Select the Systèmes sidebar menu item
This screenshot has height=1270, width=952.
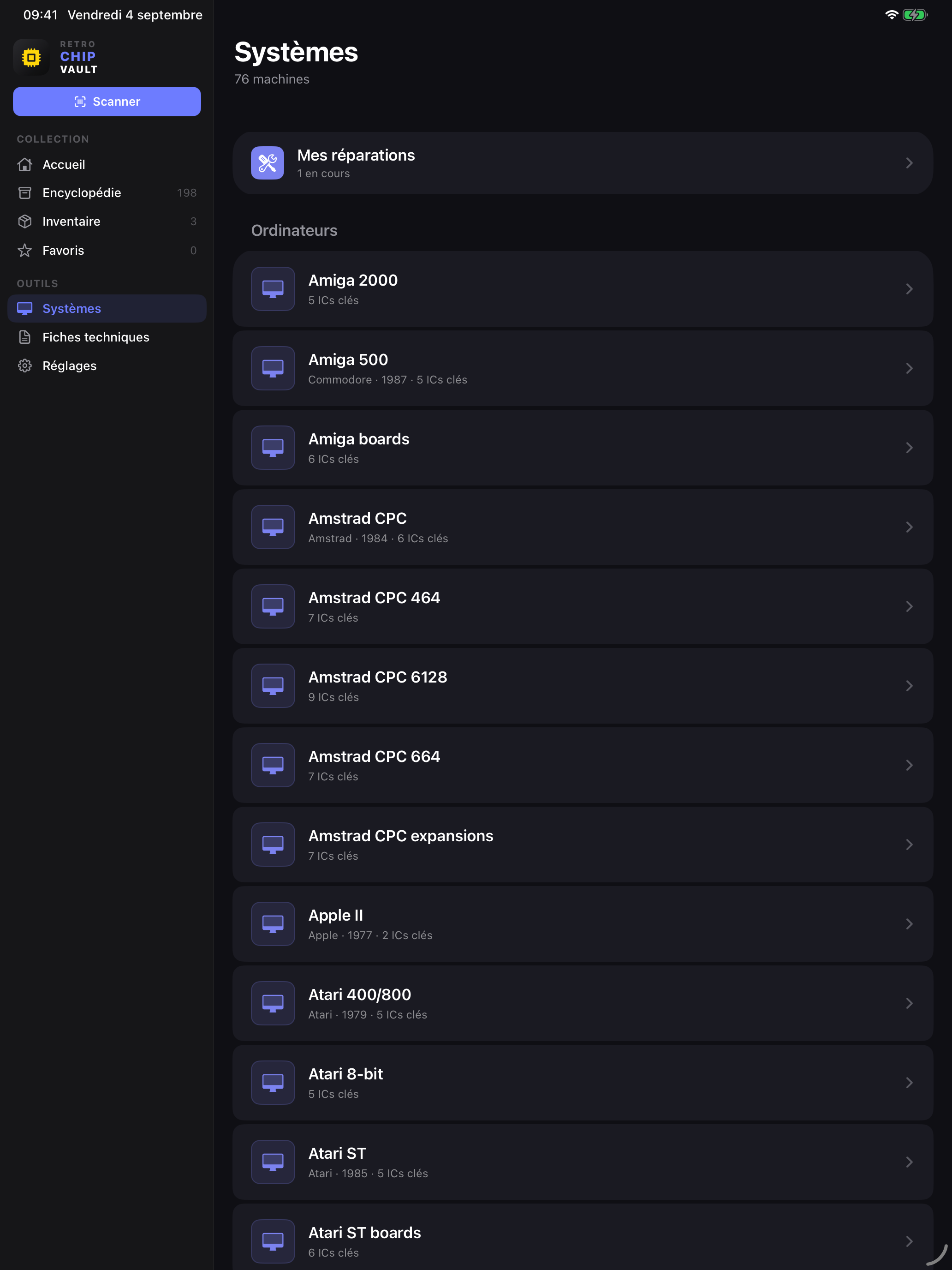click(107, 308)
